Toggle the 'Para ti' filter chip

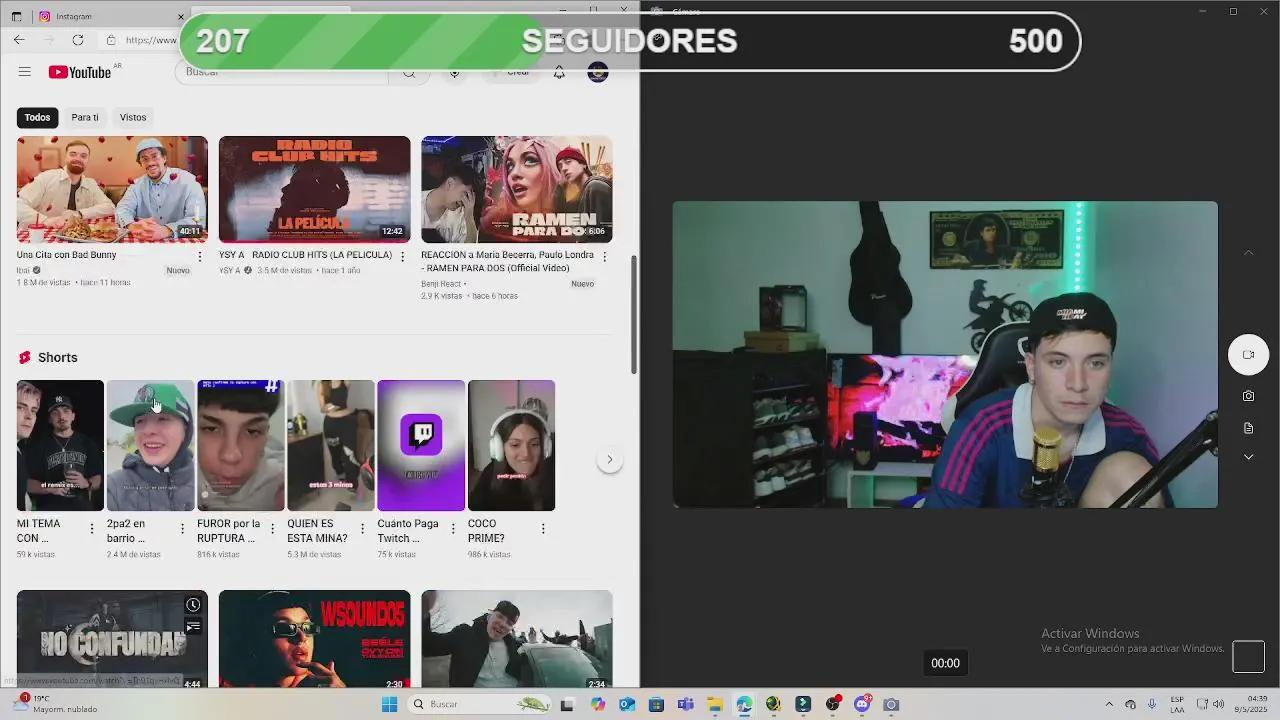point(85,117)
